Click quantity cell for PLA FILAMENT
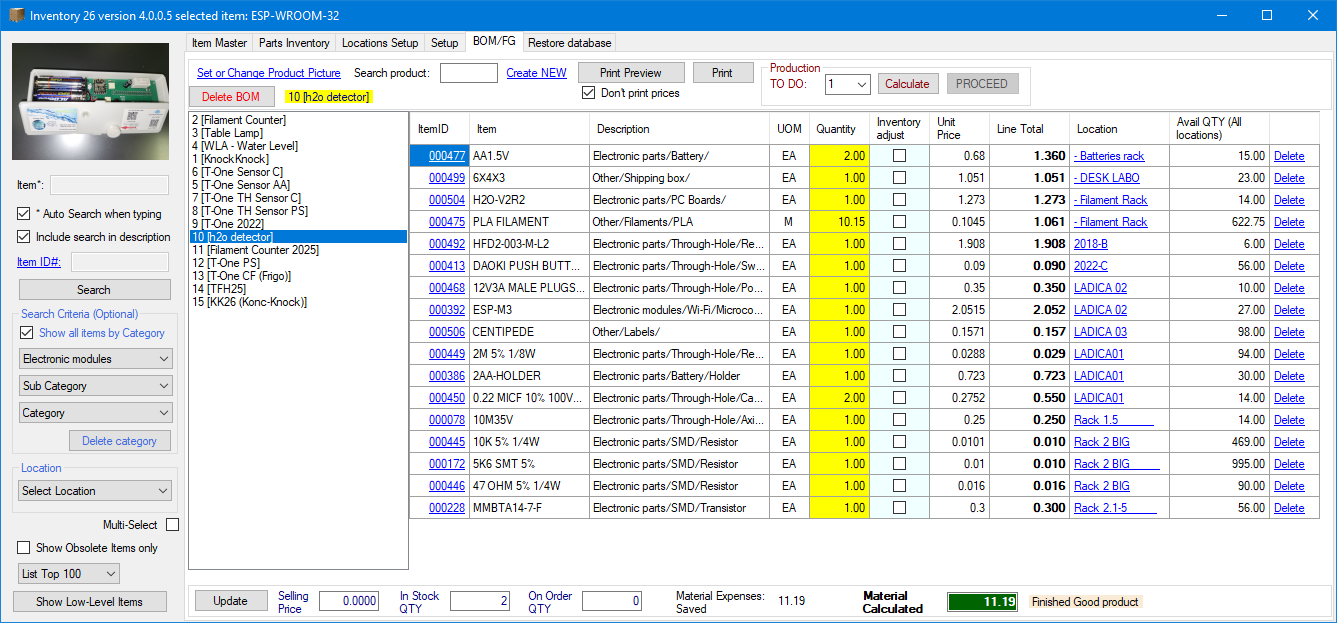The height and width of the screenshot is (623, 1337). tap(840, 222)
